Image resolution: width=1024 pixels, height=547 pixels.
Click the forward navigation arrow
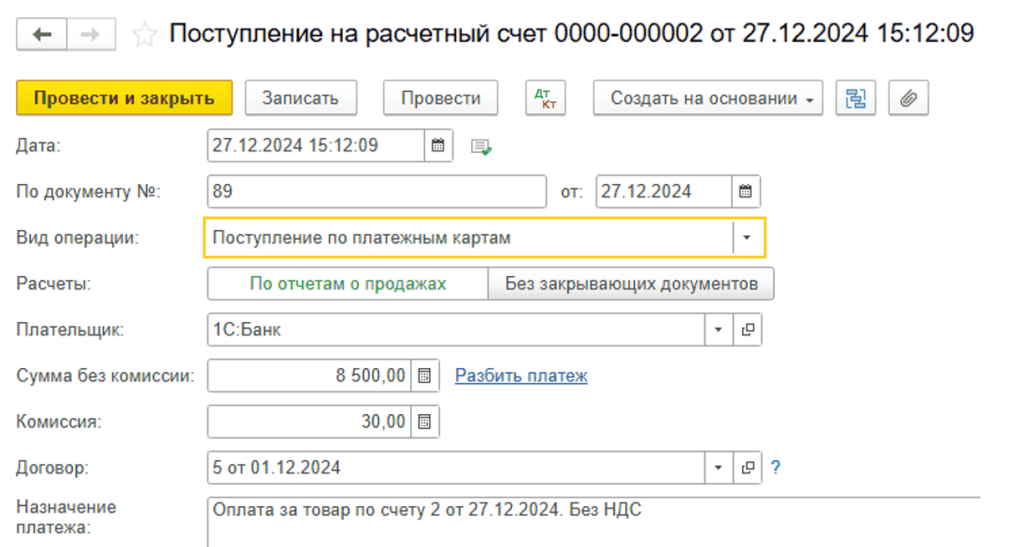[x=90, y=35]
